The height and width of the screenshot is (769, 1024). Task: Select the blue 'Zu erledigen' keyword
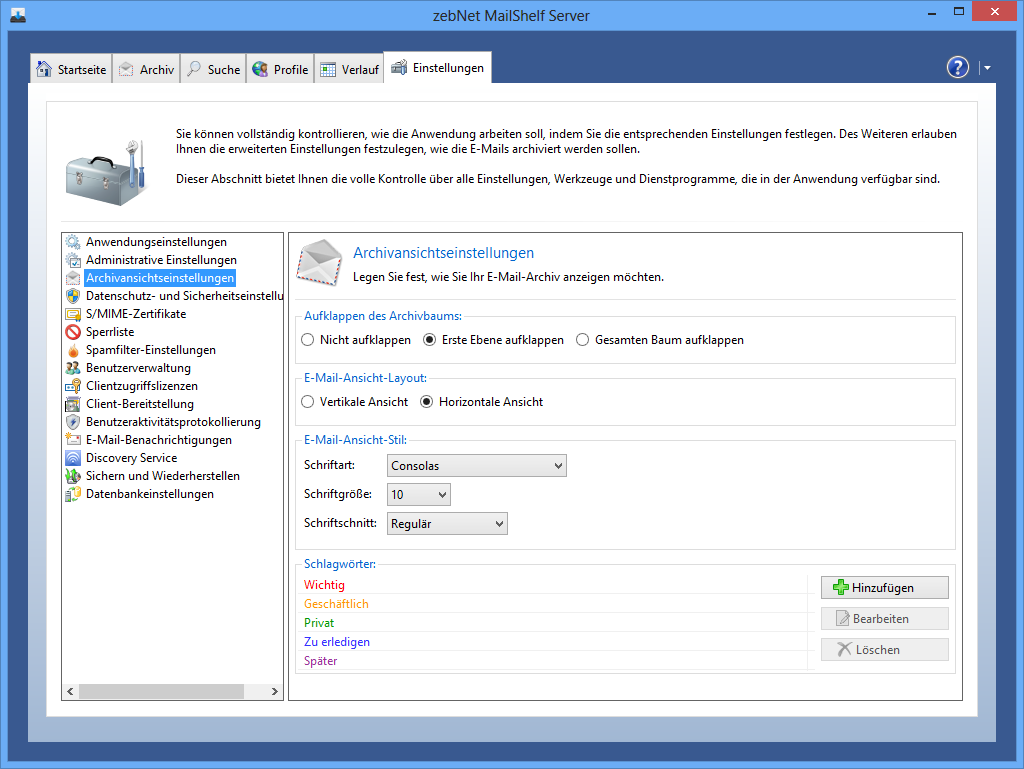[337, 642]
